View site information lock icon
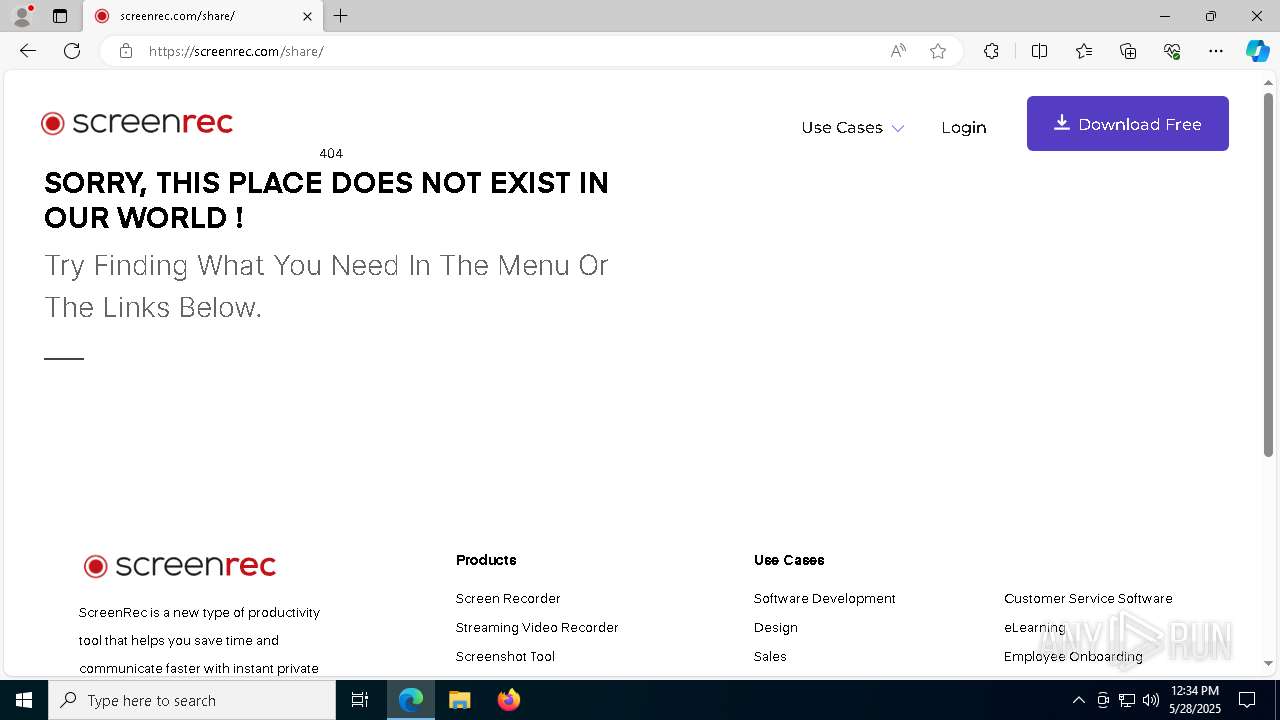The width and height of the screenshot is (1280, 720). 126,51
